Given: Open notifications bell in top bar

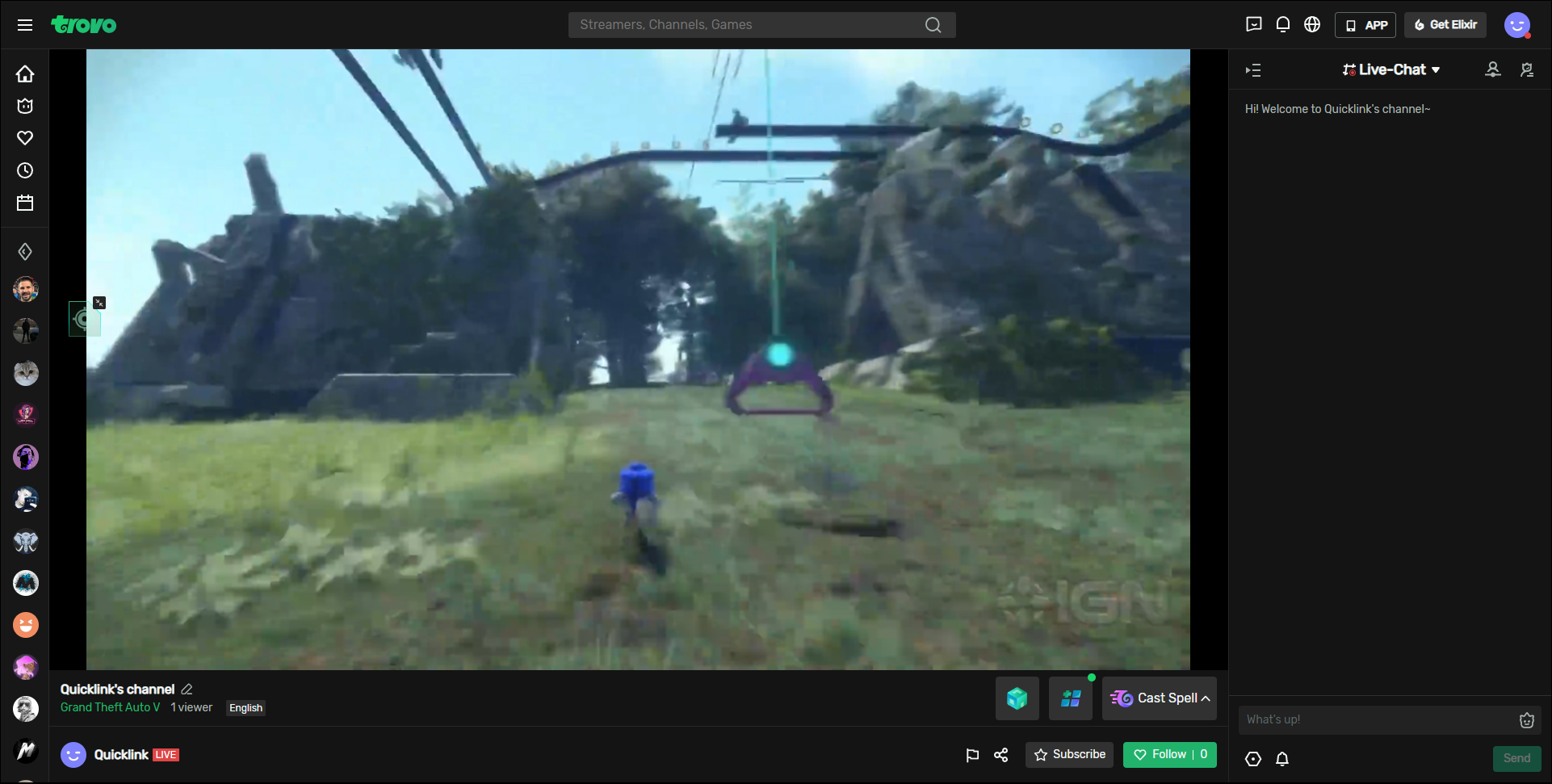Looking at the screenshot, I should [x=1282, y=24].
